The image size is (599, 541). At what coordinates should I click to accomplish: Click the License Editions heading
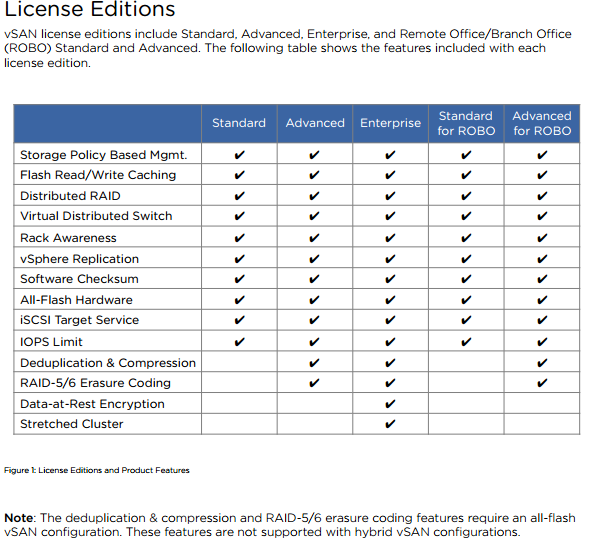pyautogui.click(x=89, y=9)
